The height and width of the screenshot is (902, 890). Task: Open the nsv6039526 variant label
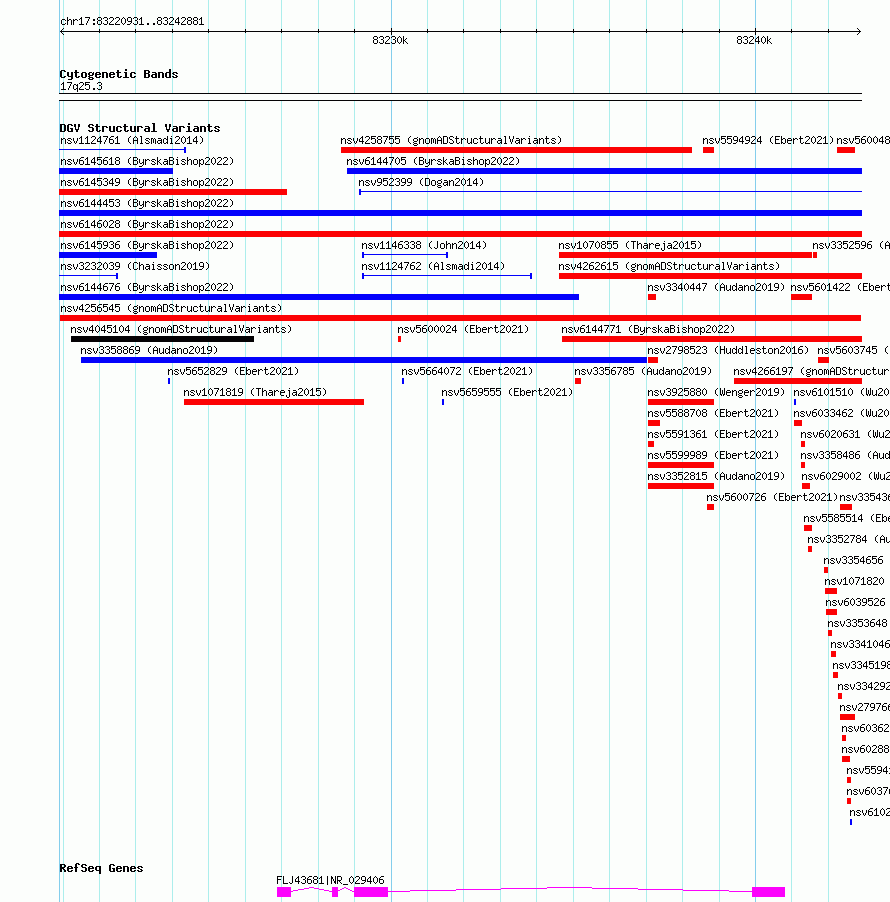click(x=855, y=602)
